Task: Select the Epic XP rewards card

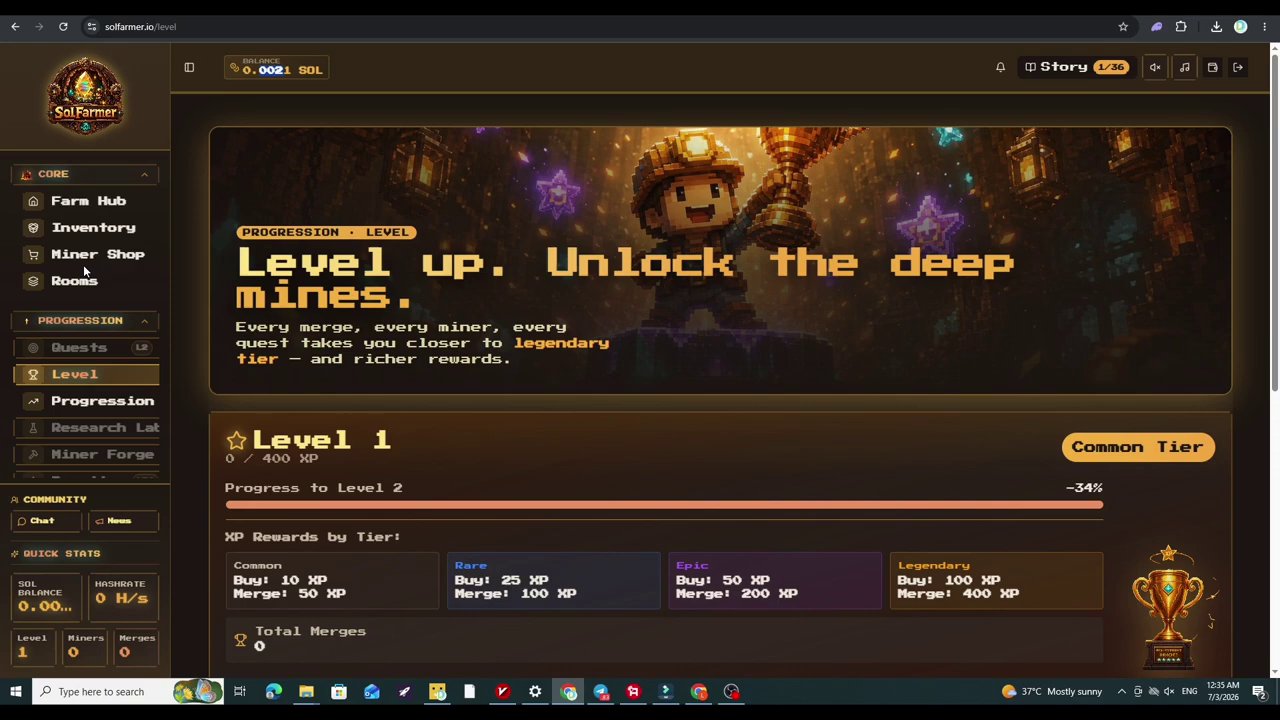Action: pos(775,580)
